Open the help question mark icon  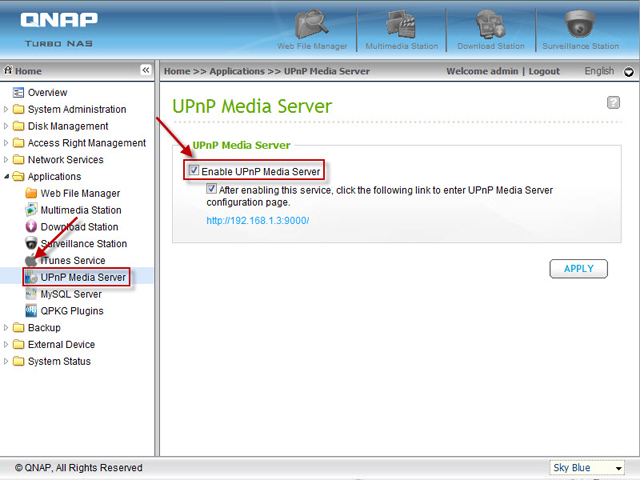click(613, 102)
